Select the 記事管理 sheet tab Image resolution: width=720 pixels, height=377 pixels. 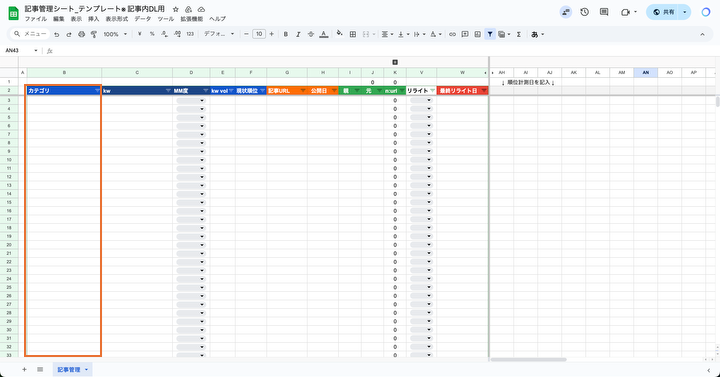[69, 370]
